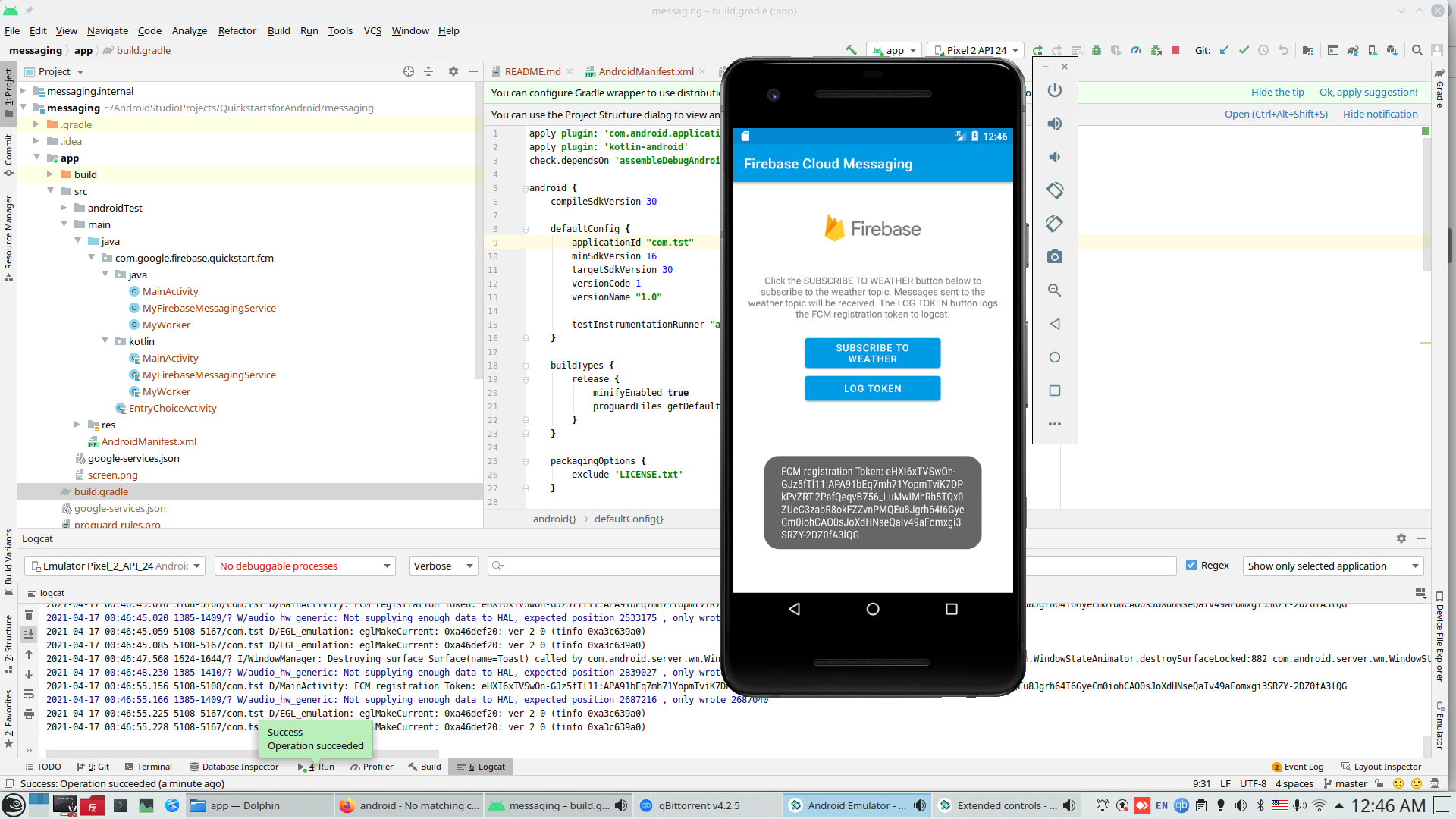Click the emulator power button icon

1054,90
